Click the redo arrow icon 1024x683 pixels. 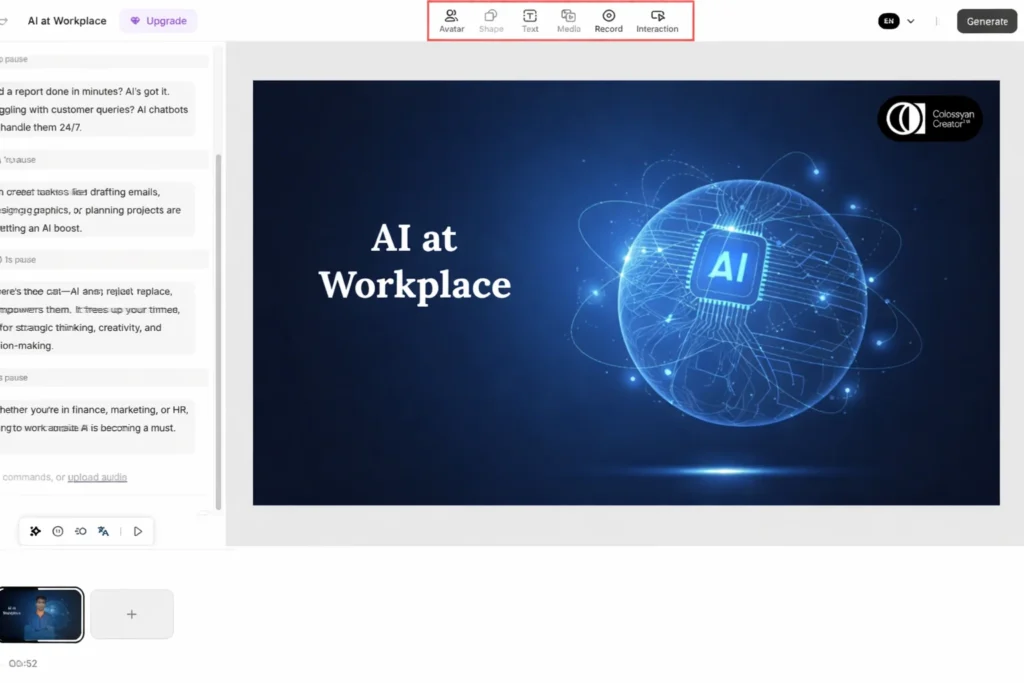pyautogui.click(x=3, y=21)
